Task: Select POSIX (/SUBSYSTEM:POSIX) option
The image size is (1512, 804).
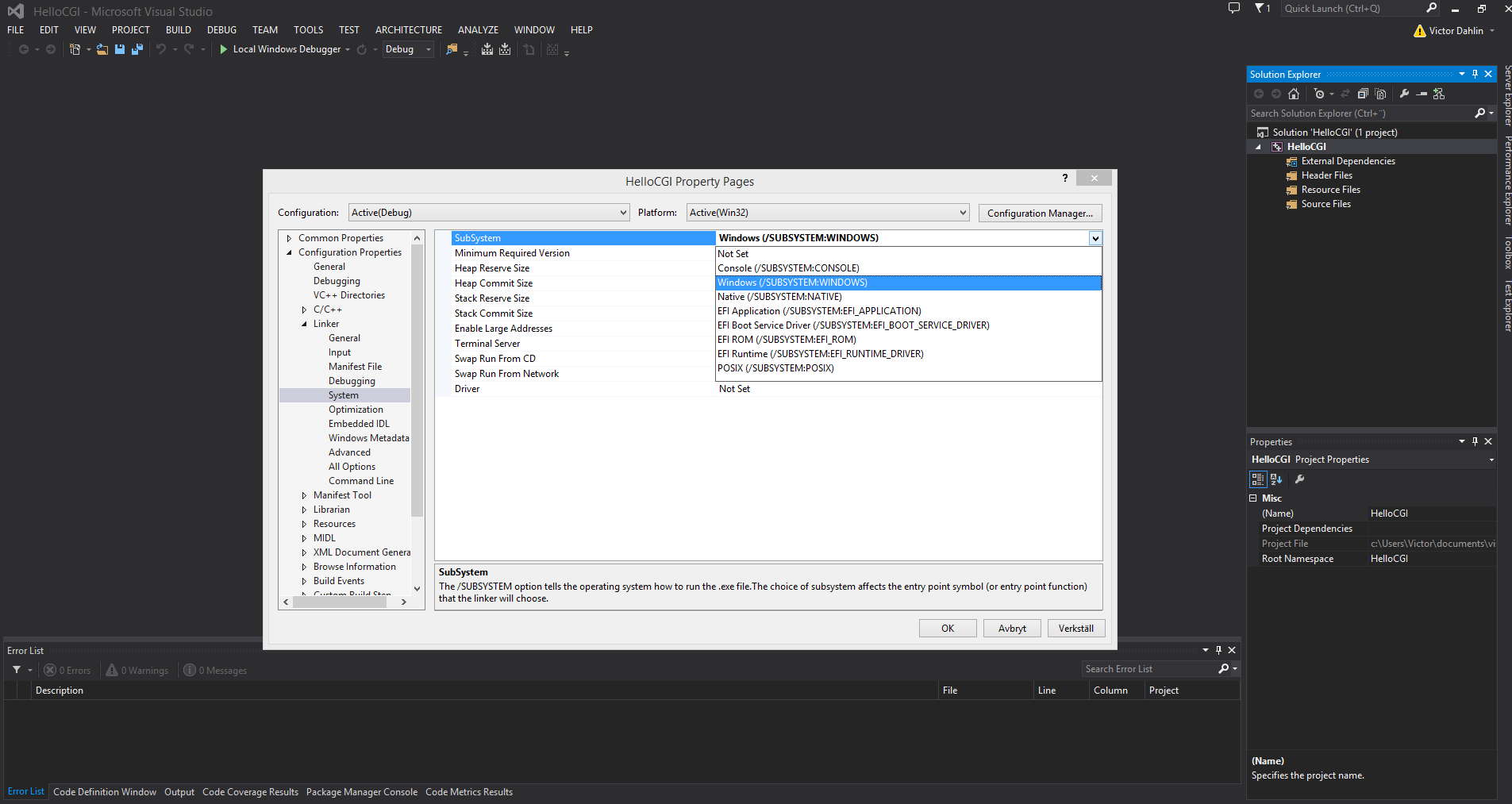Action: coord(908,368)
